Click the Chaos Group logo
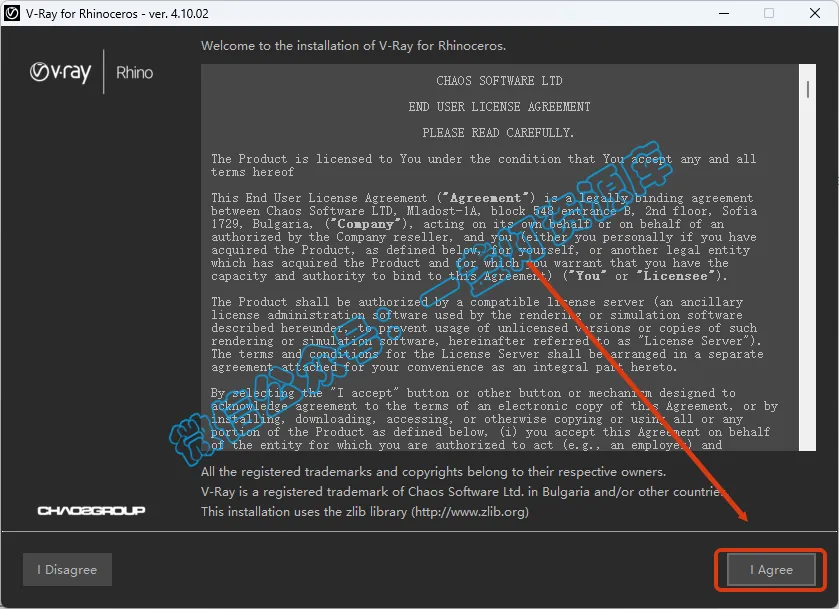The image size is (839, 609). (91, 511)
